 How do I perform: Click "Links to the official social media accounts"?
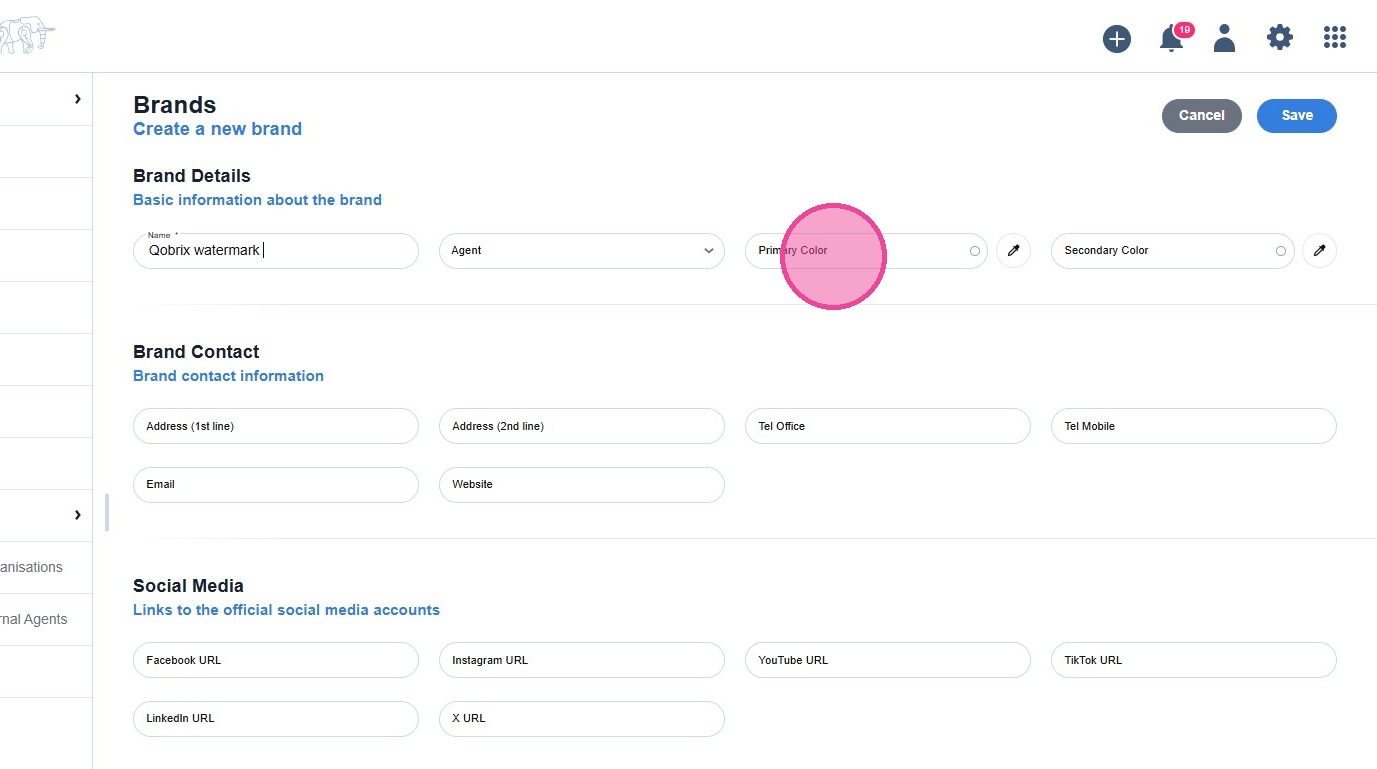tap(286, 610)
